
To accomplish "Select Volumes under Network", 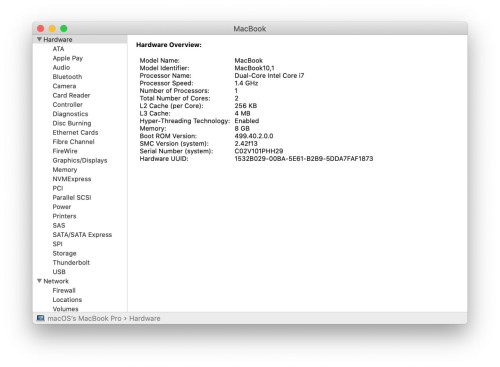I will (x=65, y=309).
